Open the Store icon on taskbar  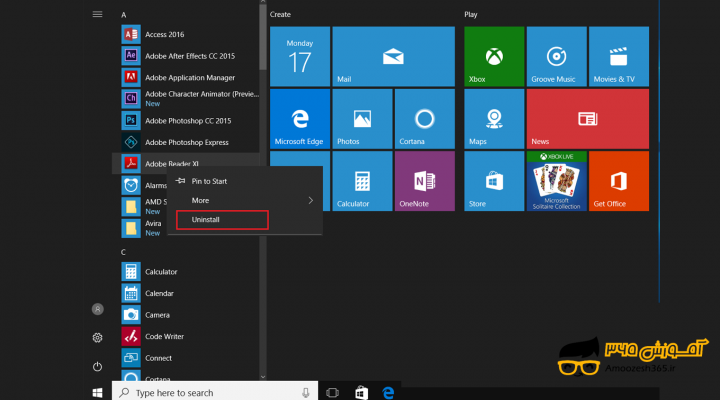tap(361, 393)
